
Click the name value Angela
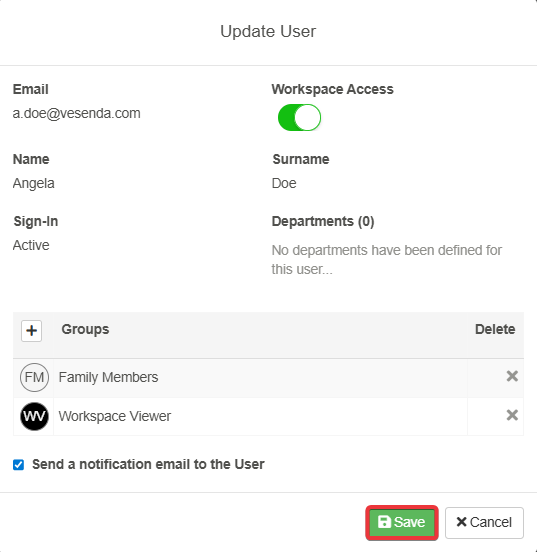click(33, 183)
